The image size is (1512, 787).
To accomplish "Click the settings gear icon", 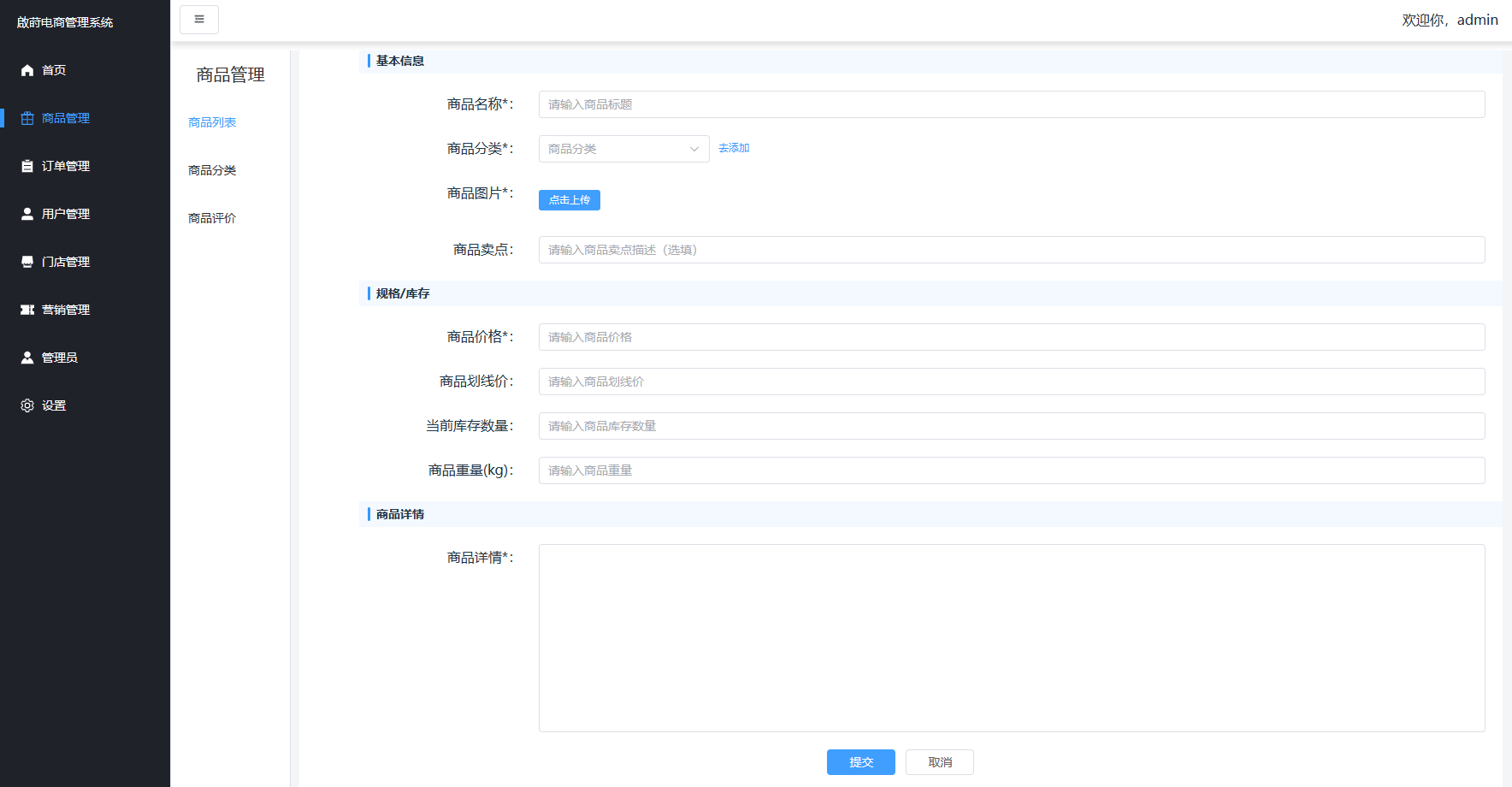I will click(x=27, y=405).
